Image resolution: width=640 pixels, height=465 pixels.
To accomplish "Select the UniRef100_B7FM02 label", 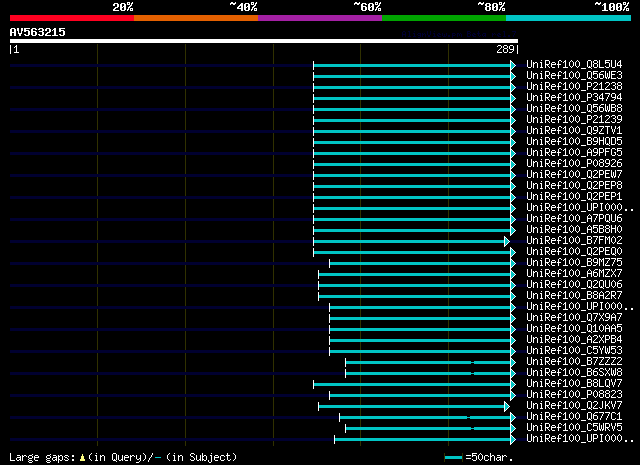I will [574, 241].
